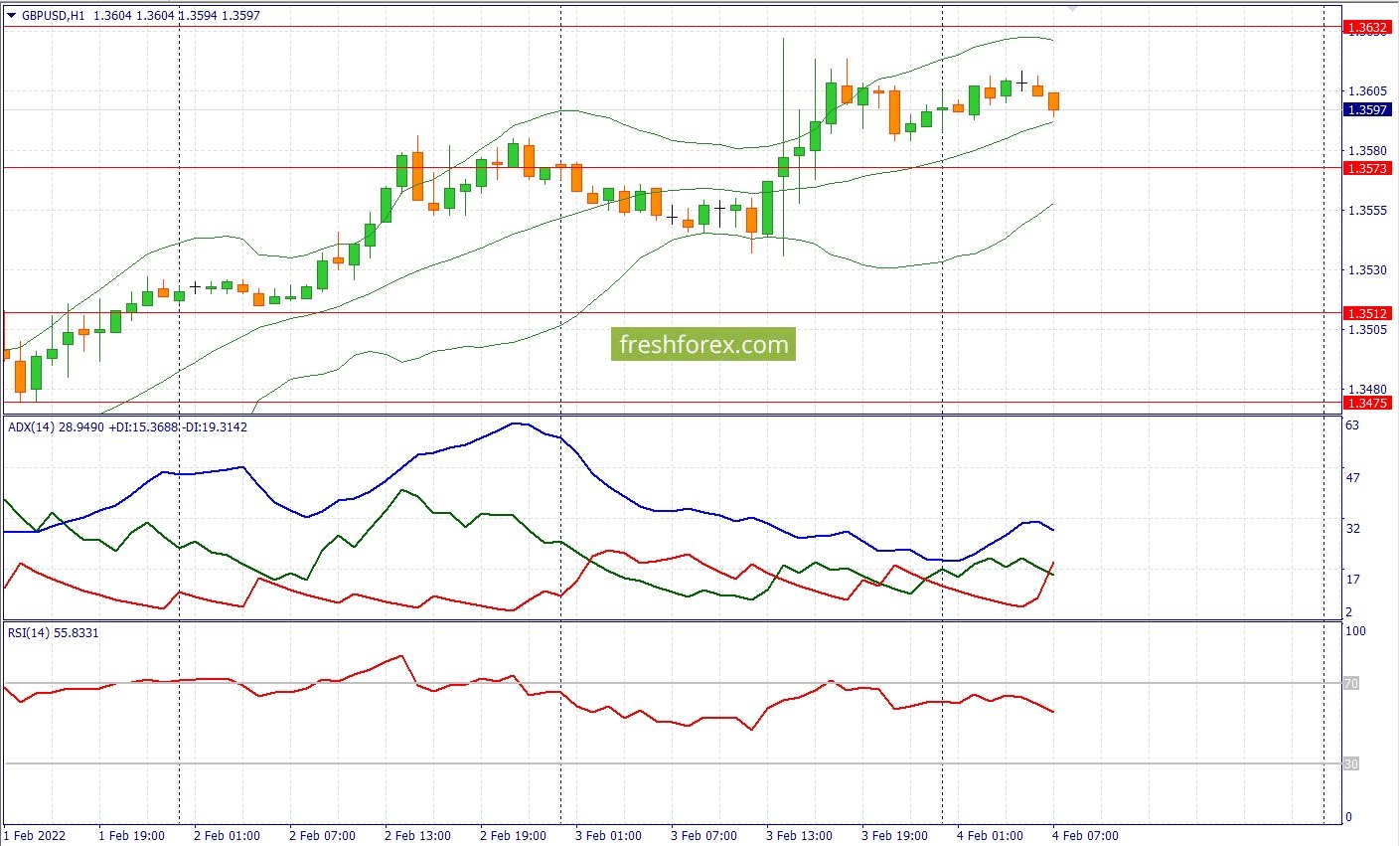Click the 2 Feb 07:00 time label
Image resolution: width=1400 pixels, height=846 pixels.
tap(323, 836)
